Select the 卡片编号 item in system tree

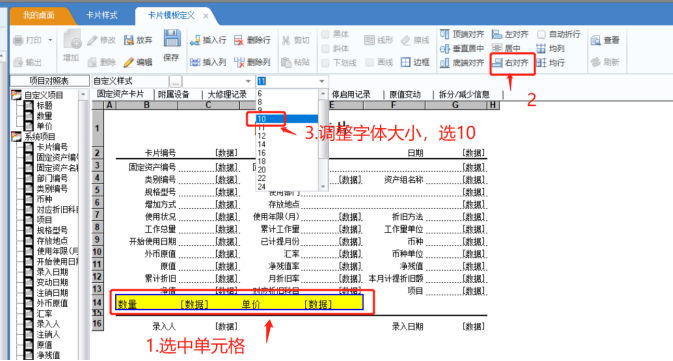click(x=52, y=147)
